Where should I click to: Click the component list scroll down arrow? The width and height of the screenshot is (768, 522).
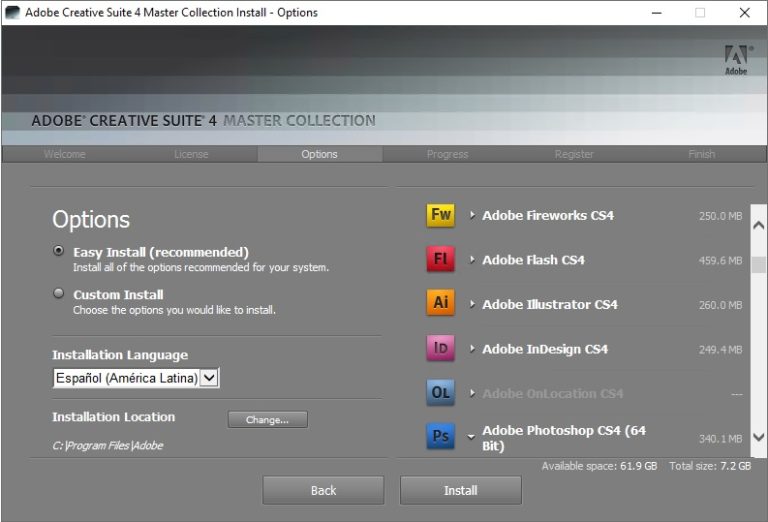tap(757, 437)
